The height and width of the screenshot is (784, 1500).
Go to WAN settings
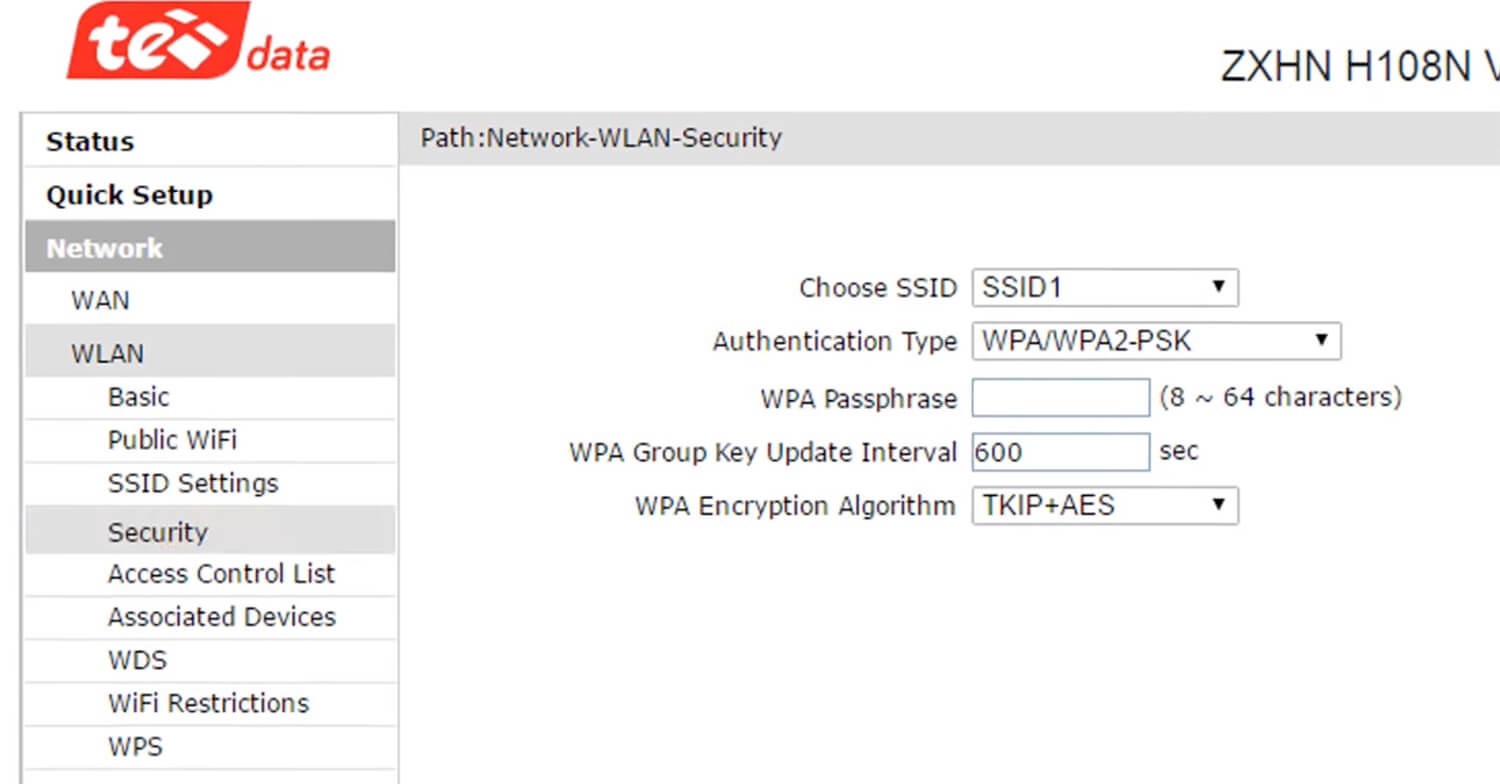(x=100, y=300)
